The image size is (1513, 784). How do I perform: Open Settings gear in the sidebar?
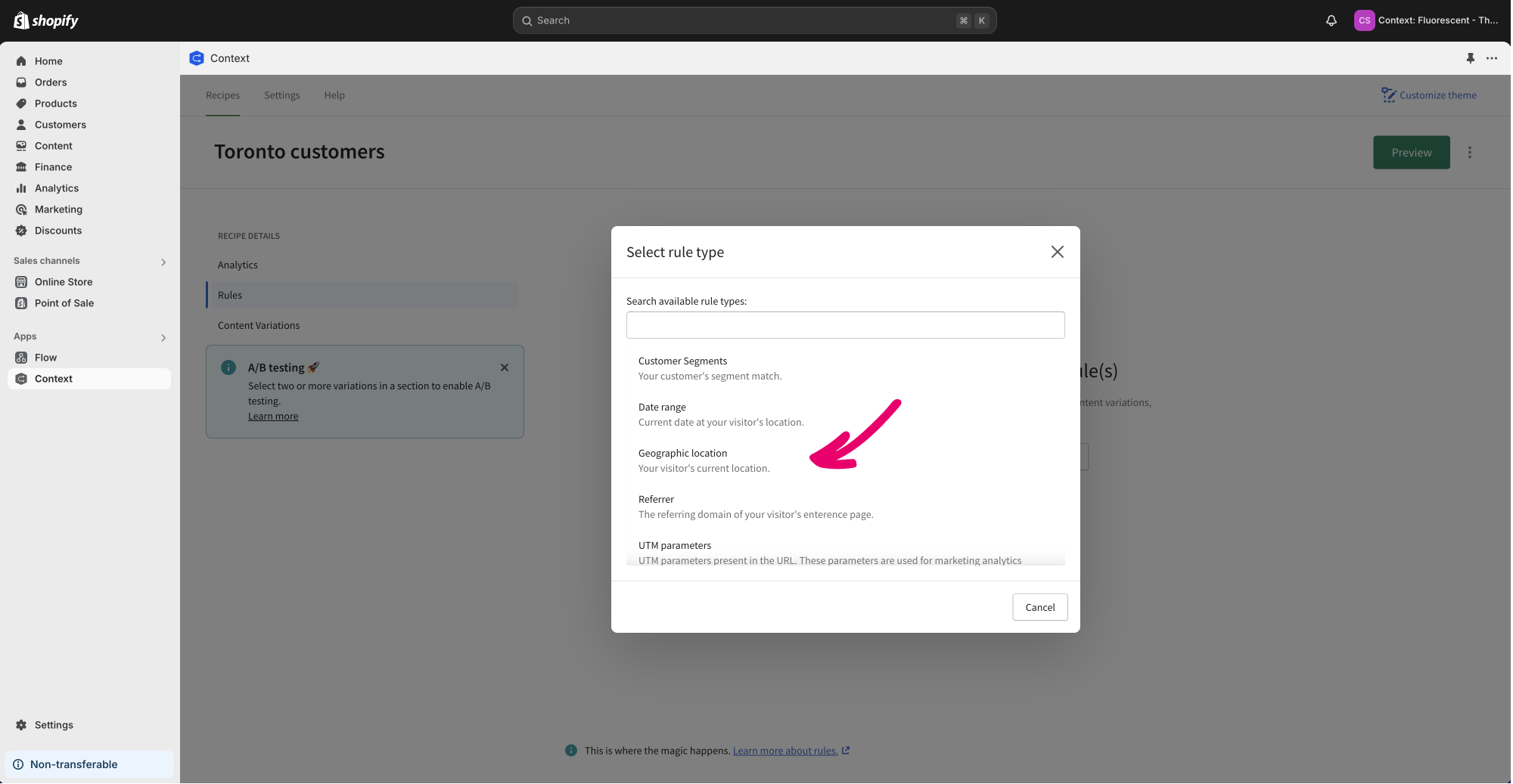click(x=21, y=725)
